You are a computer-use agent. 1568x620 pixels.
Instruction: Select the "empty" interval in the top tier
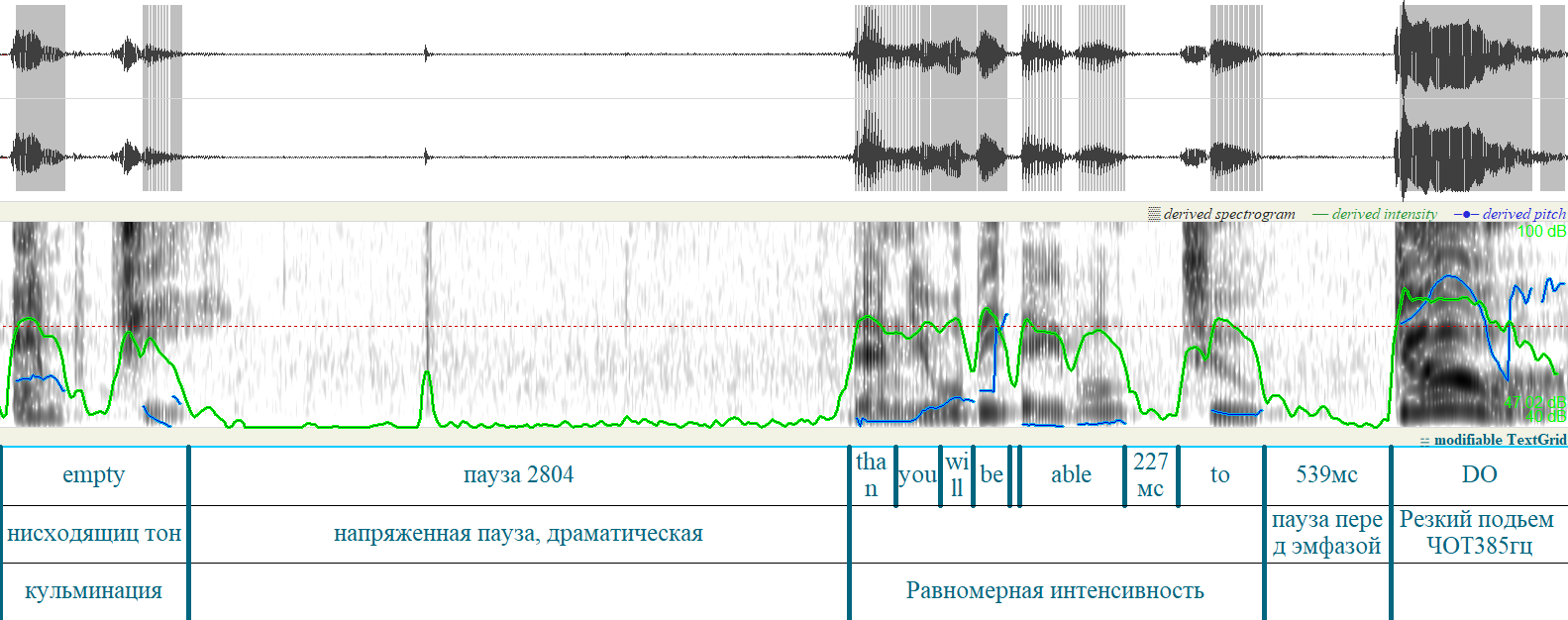coord(94,475)
